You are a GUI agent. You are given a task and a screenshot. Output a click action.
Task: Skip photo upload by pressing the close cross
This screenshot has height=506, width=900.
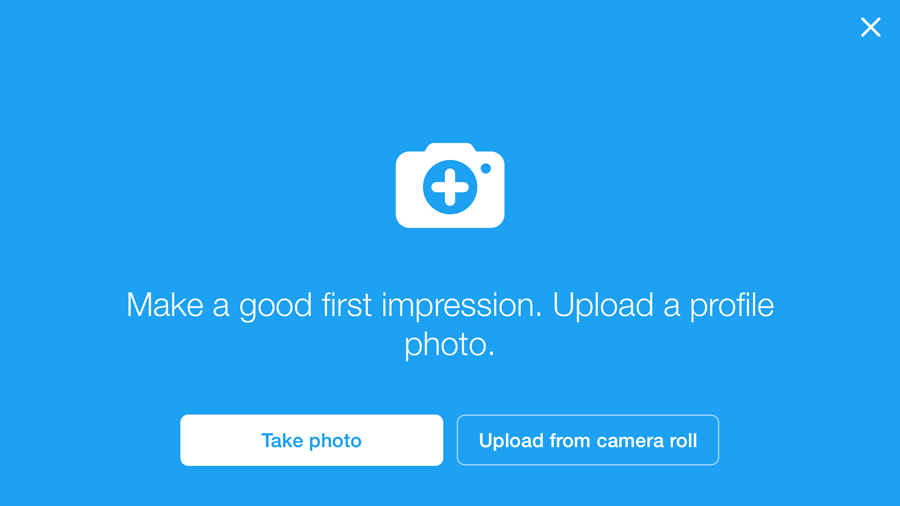871,28
